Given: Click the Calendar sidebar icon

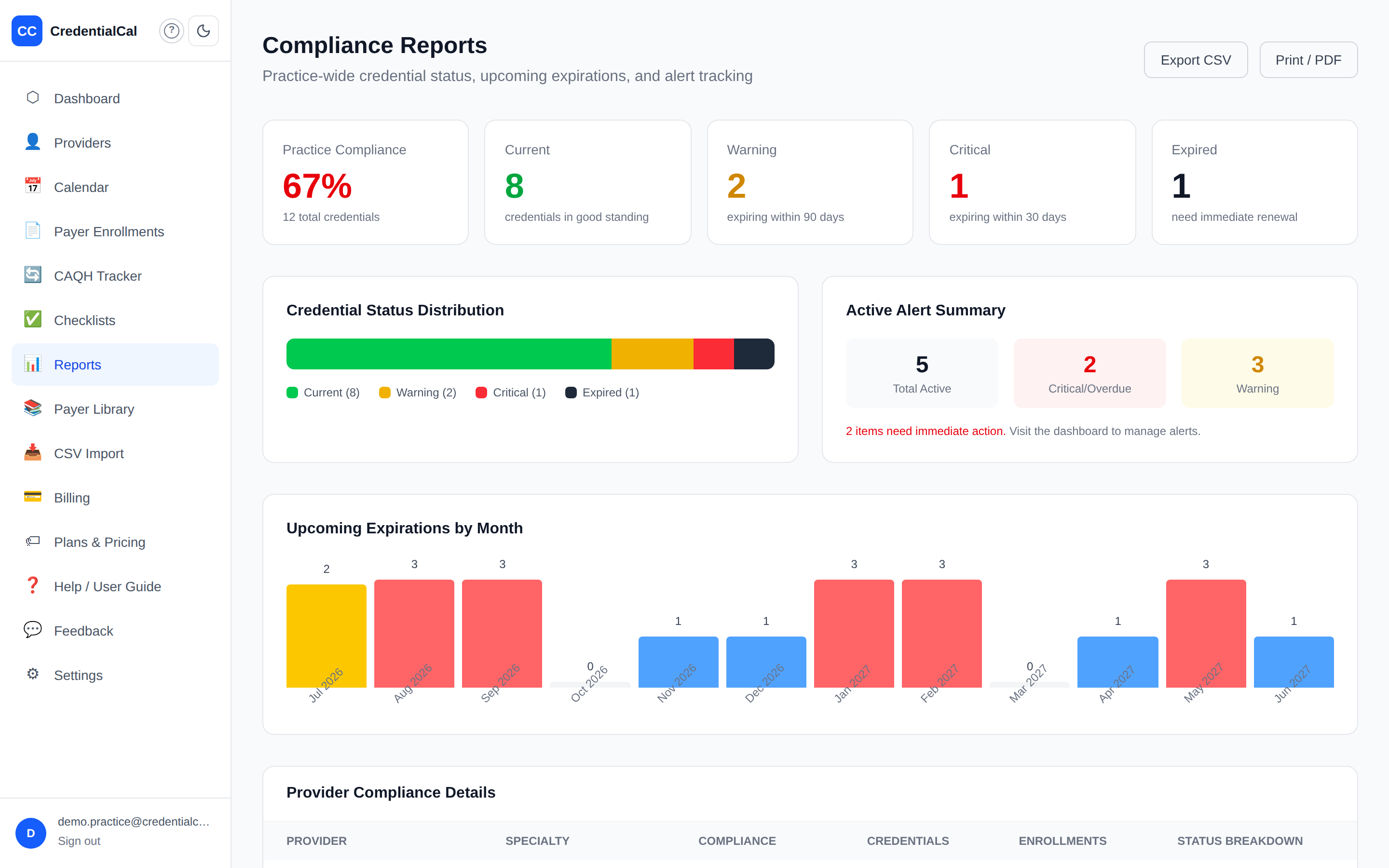Looking at the screenshot, I should [33, 186].
